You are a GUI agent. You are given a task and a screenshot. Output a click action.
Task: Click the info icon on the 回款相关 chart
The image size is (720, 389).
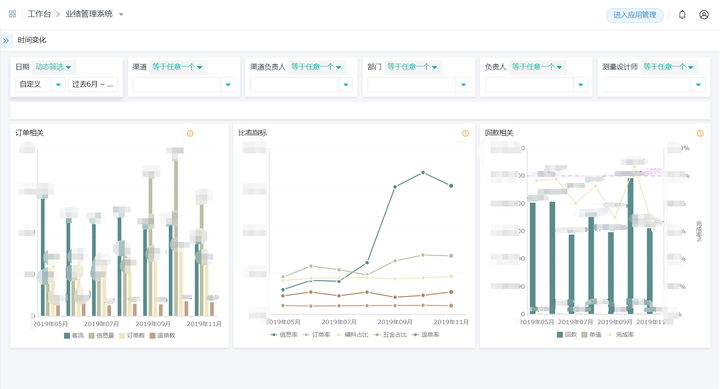[x=700, y=134]
